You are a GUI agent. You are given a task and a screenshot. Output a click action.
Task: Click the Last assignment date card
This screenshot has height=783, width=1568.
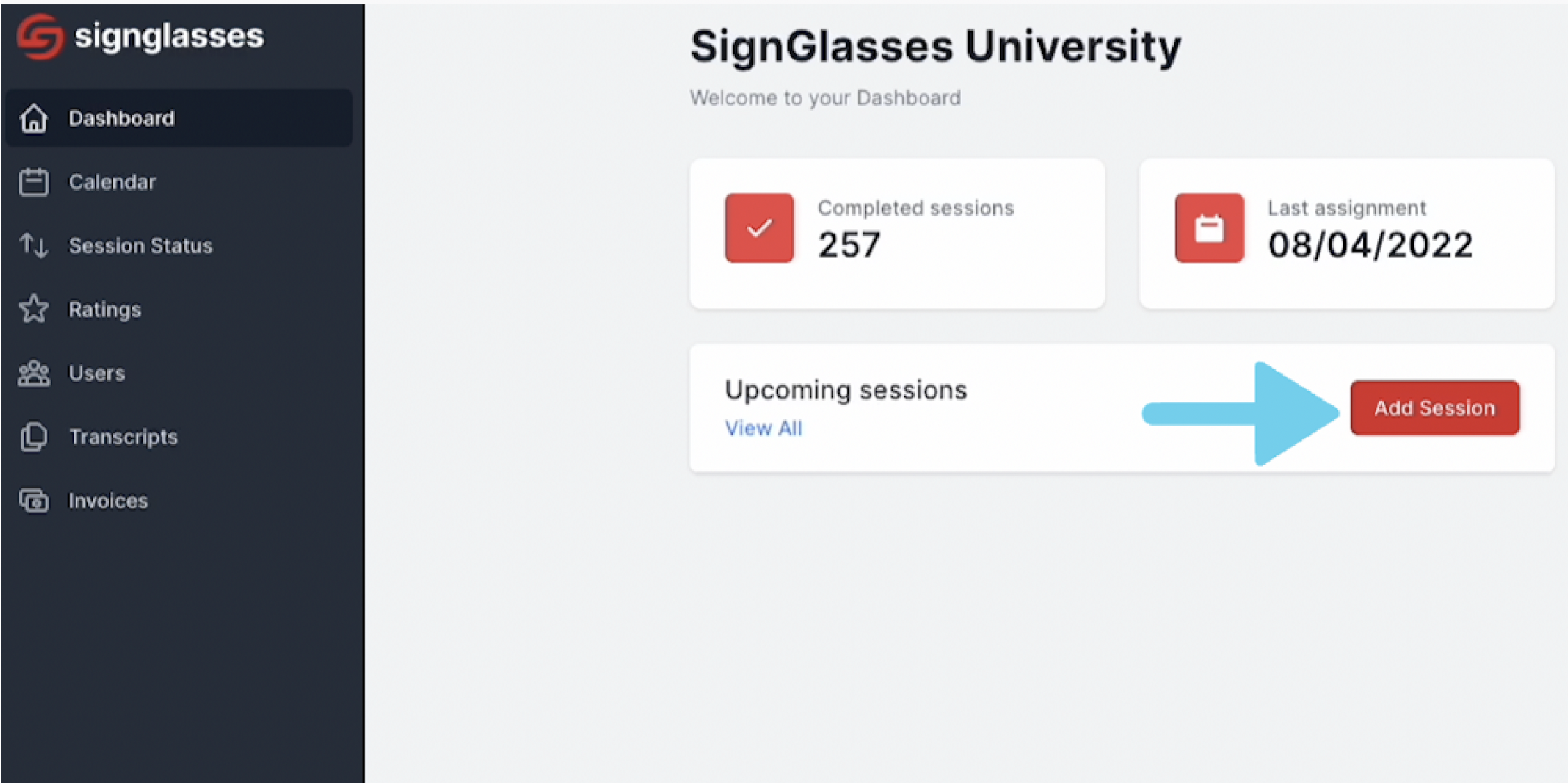(x=1347, y=234)
